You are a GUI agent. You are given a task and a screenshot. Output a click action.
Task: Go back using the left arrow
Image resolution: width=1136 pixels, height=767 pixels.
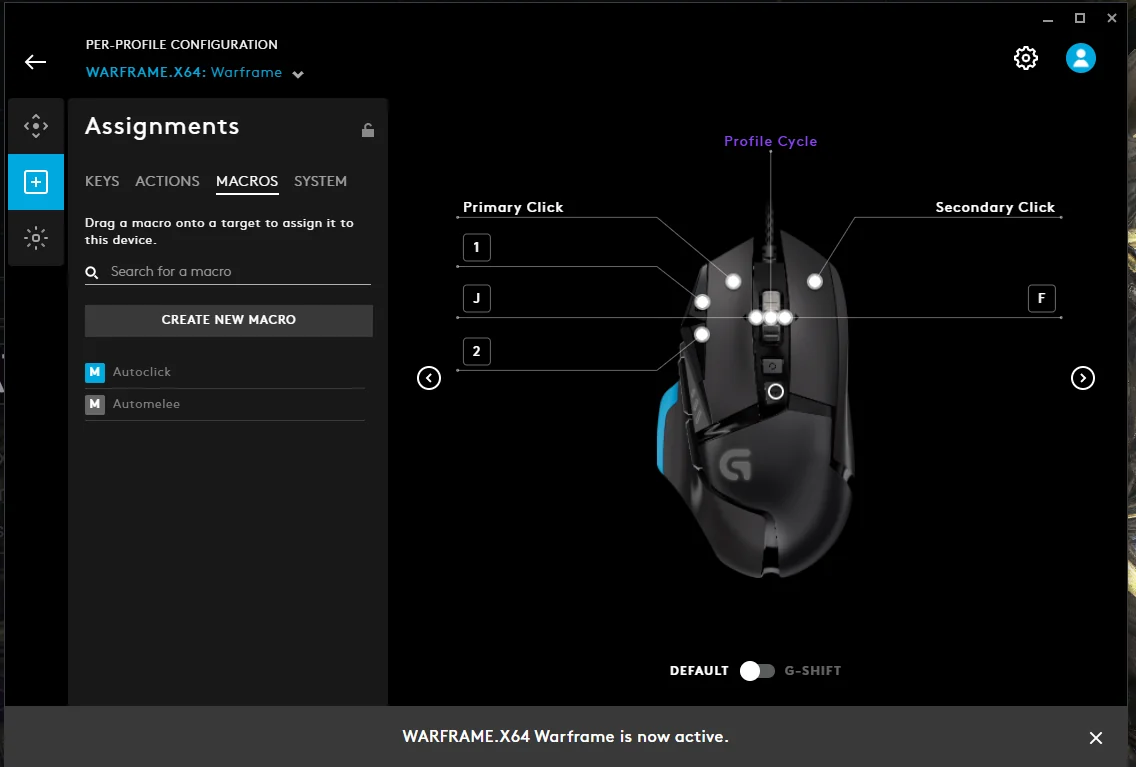[x=36, y=62]
